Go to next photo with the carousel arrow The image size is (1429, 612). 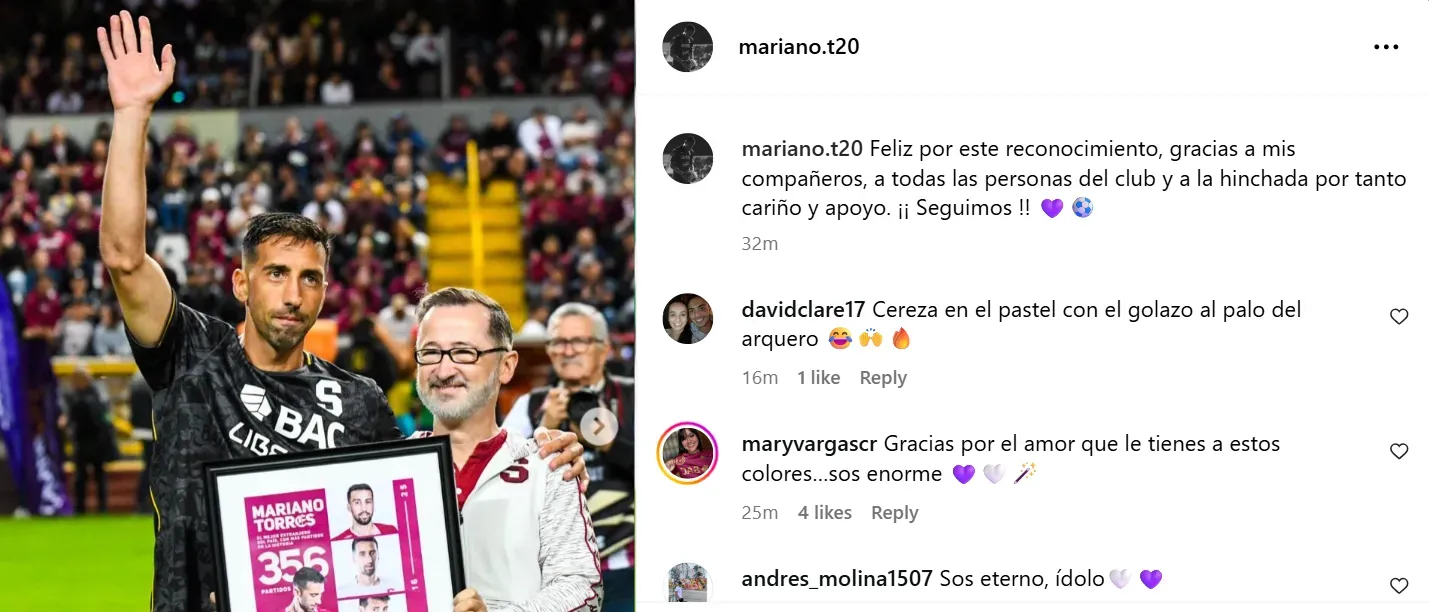coord(598,427)
